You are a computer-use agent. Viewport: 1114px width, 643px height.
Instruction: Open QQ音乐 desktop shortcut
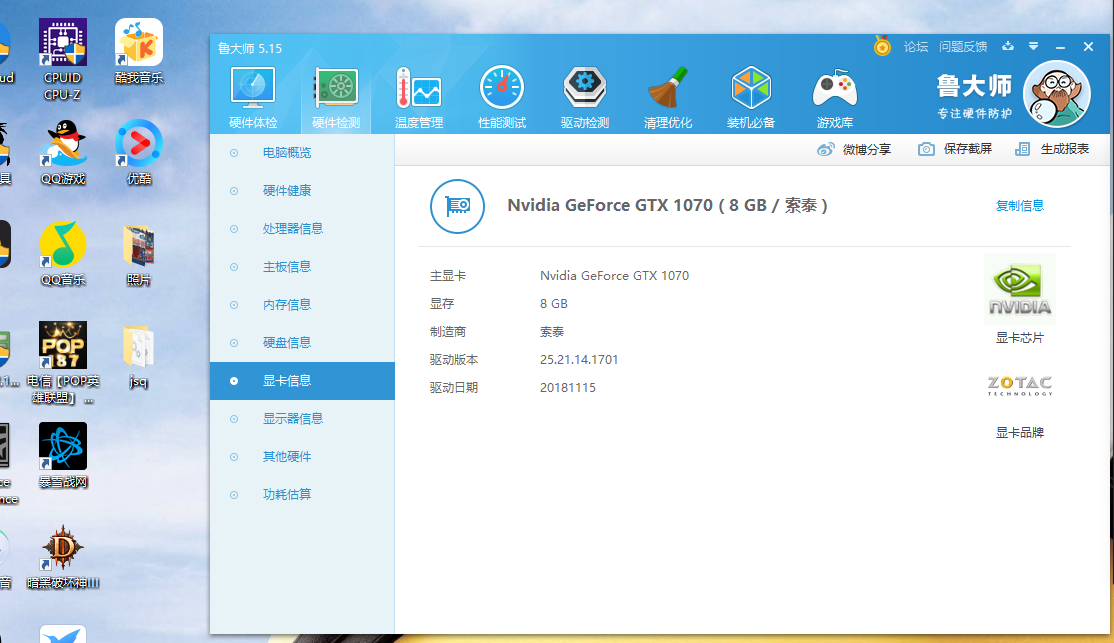(63, 254)
